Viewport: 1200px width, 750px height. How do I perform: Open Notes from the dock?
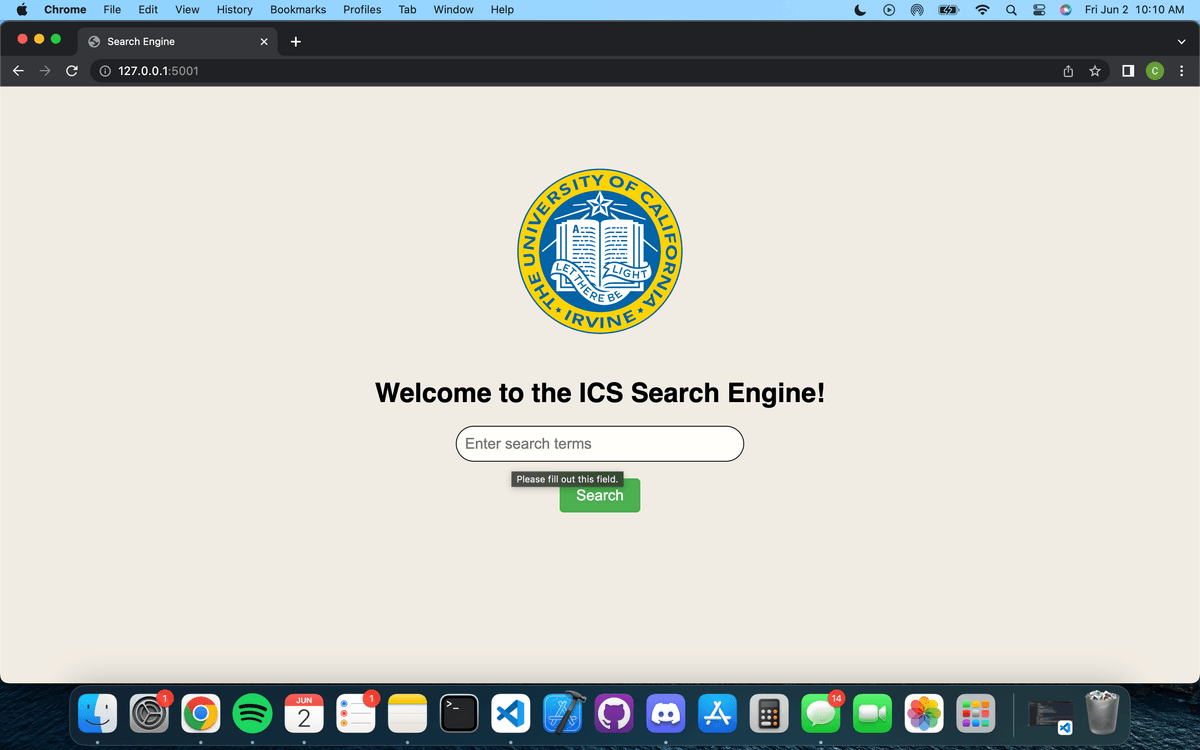(407, 713)
